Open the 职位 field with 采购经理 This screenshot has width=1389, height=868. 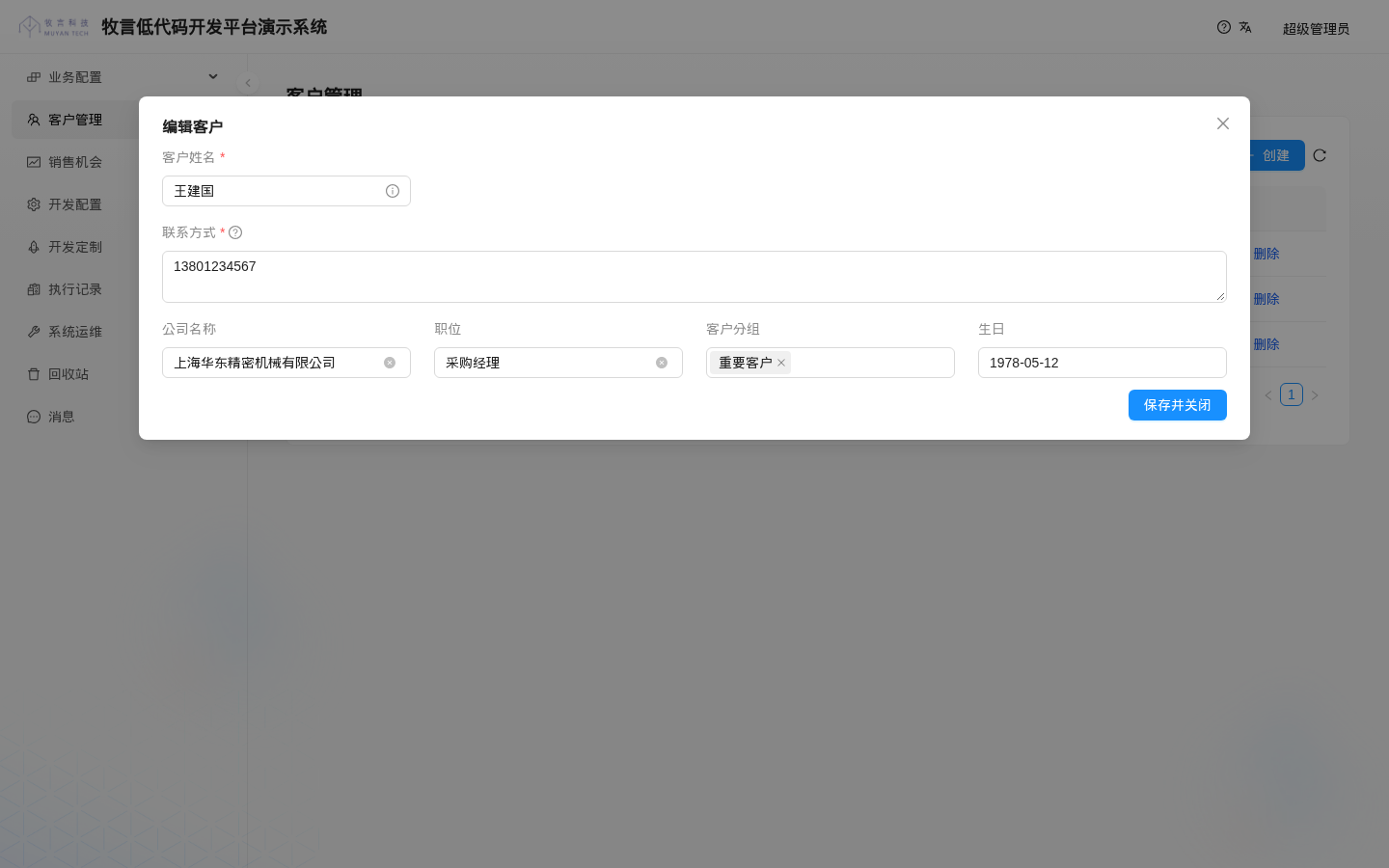tap(558, 363)
